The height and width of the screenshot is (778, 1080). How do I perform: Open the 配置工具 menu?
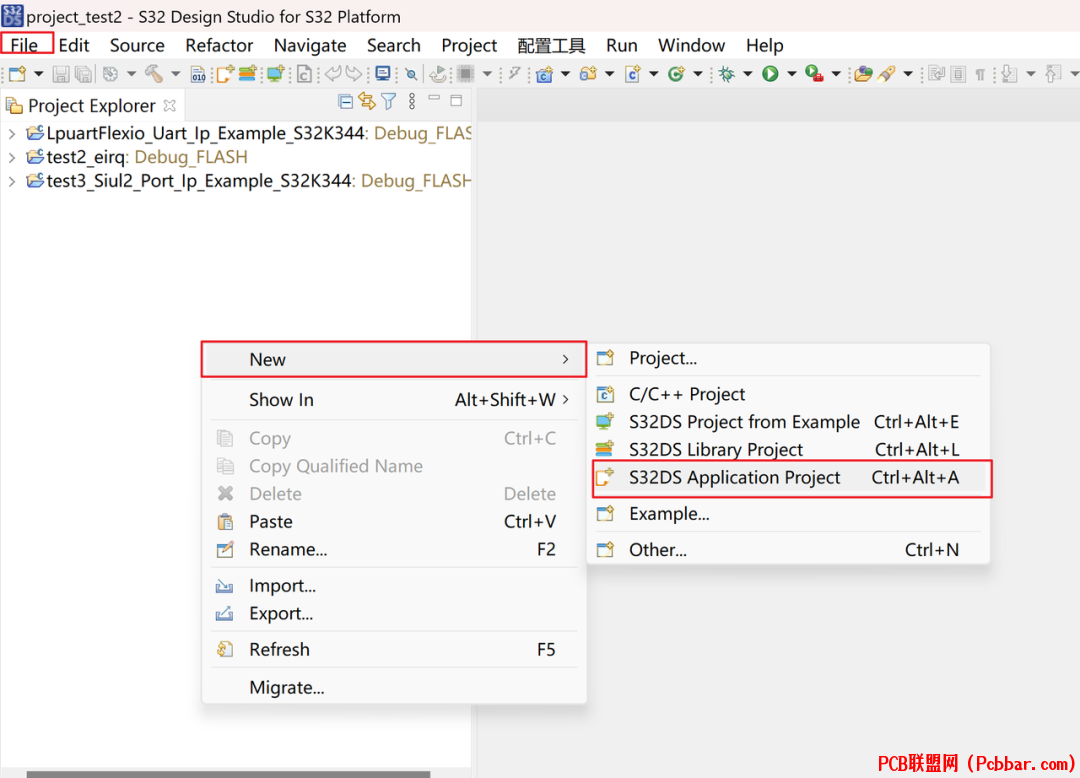coord(551,45)
